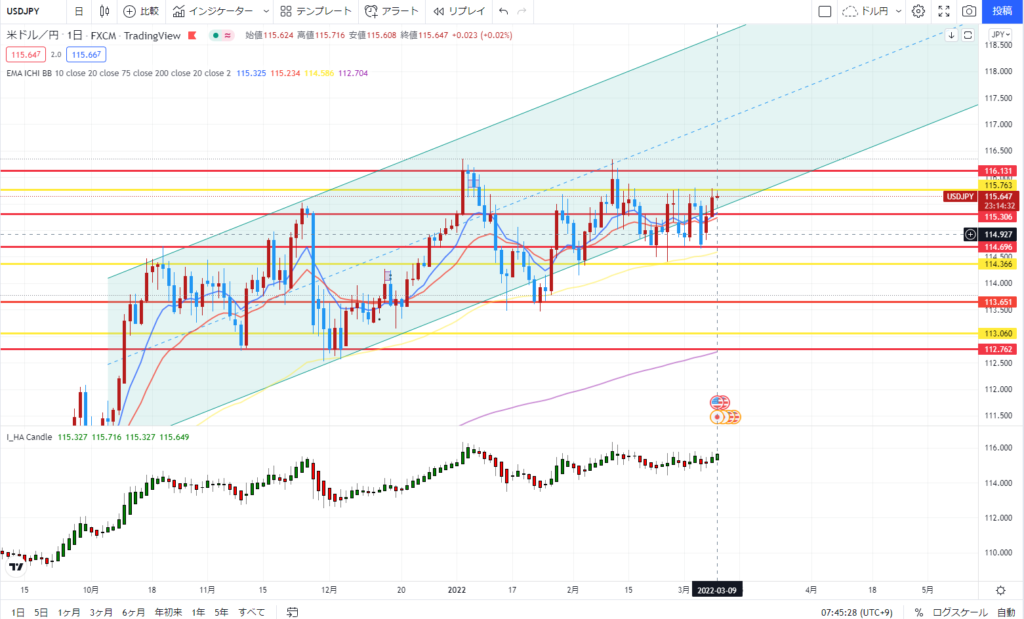Open chart settings gear in toolbar
This screenshot has height=619, width=1024.
(918, 11)
